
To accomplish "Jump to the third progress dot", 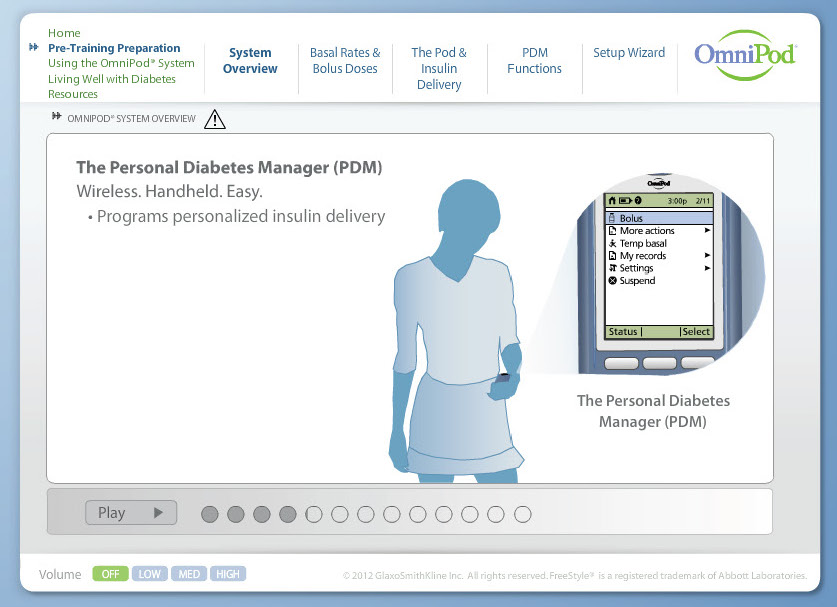I will [x=262, y=515].
